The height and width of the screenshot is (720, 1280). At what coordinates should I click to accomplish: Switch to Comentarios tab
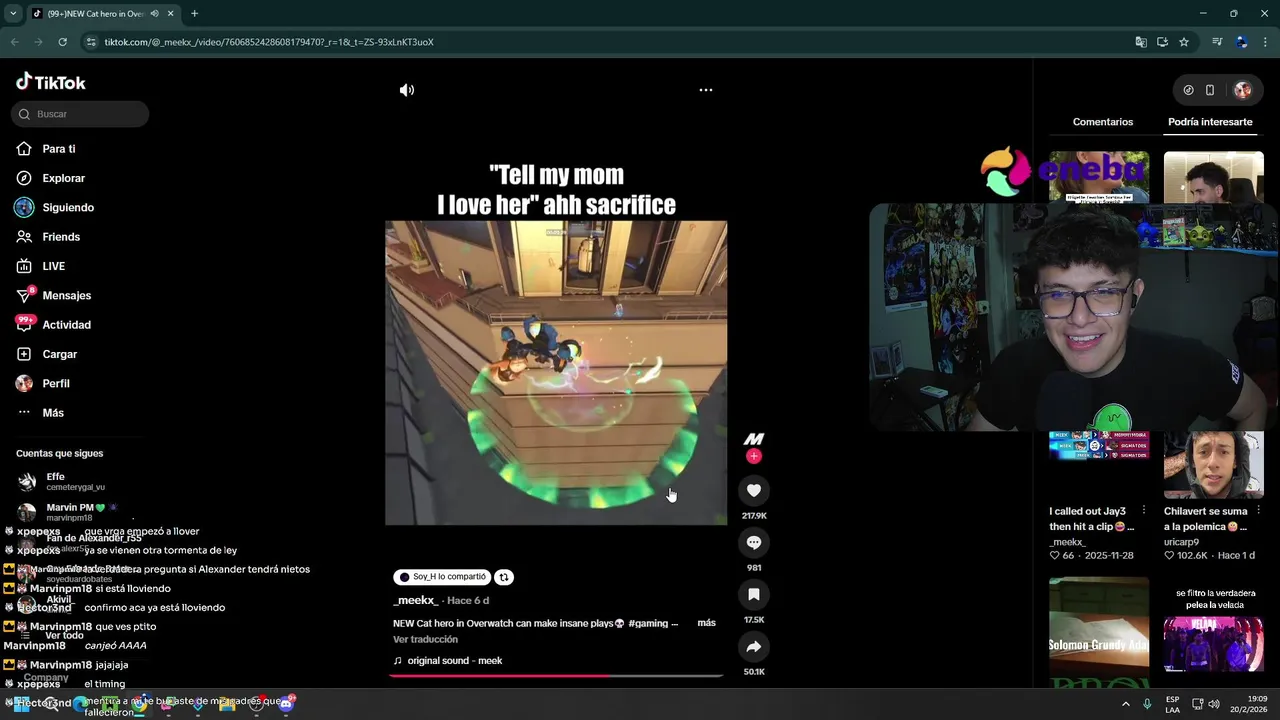tap(1103, 122)
